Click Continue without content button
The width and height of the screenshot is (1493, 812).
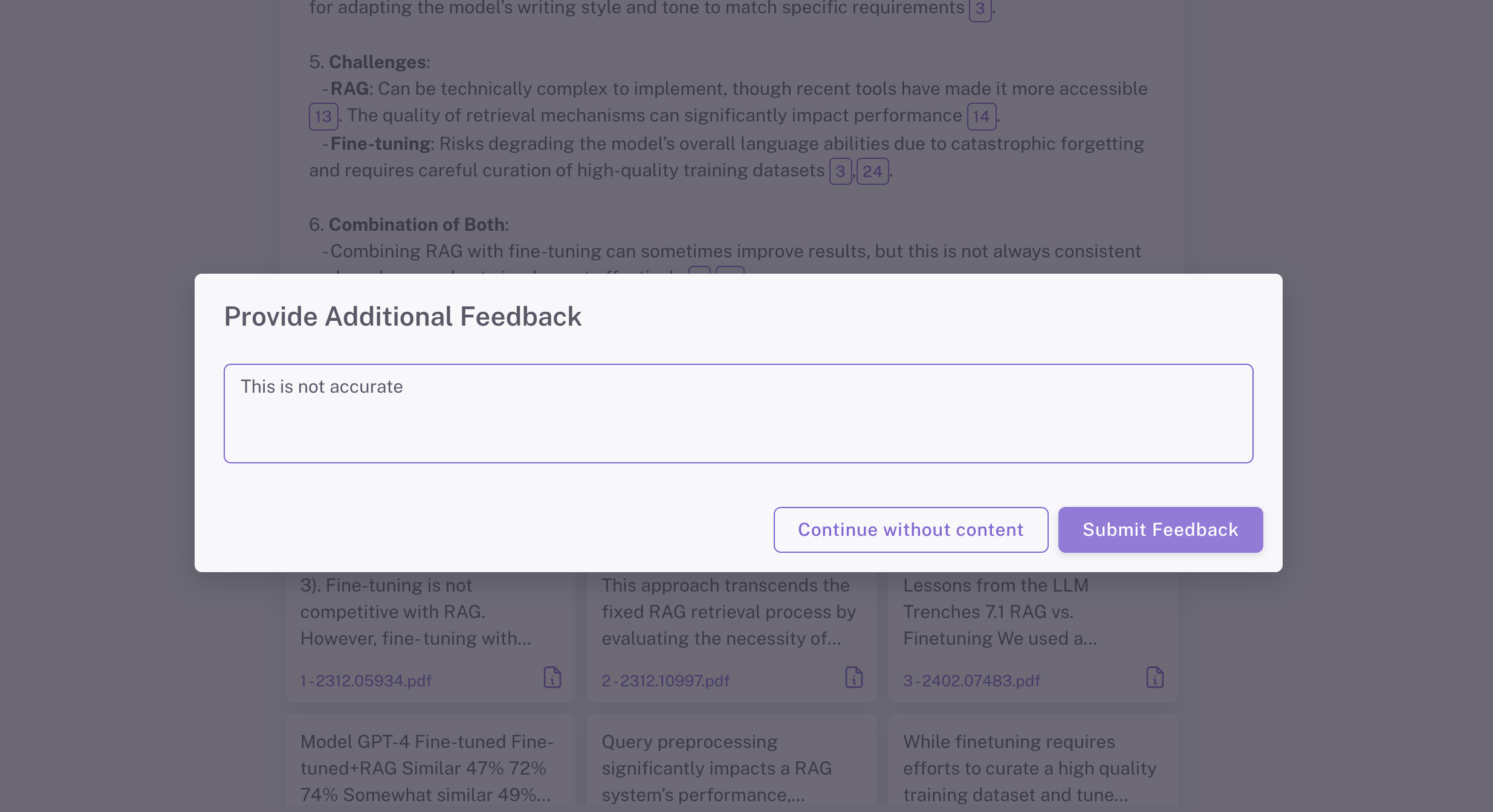[910, 529]
